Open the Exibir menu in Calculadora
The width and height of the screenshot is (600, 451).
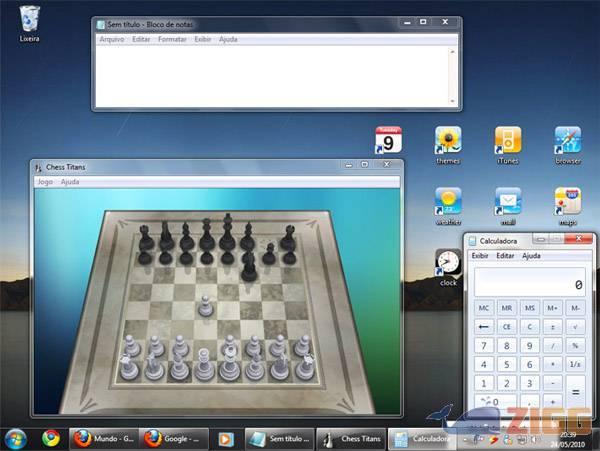pos(481,256)
